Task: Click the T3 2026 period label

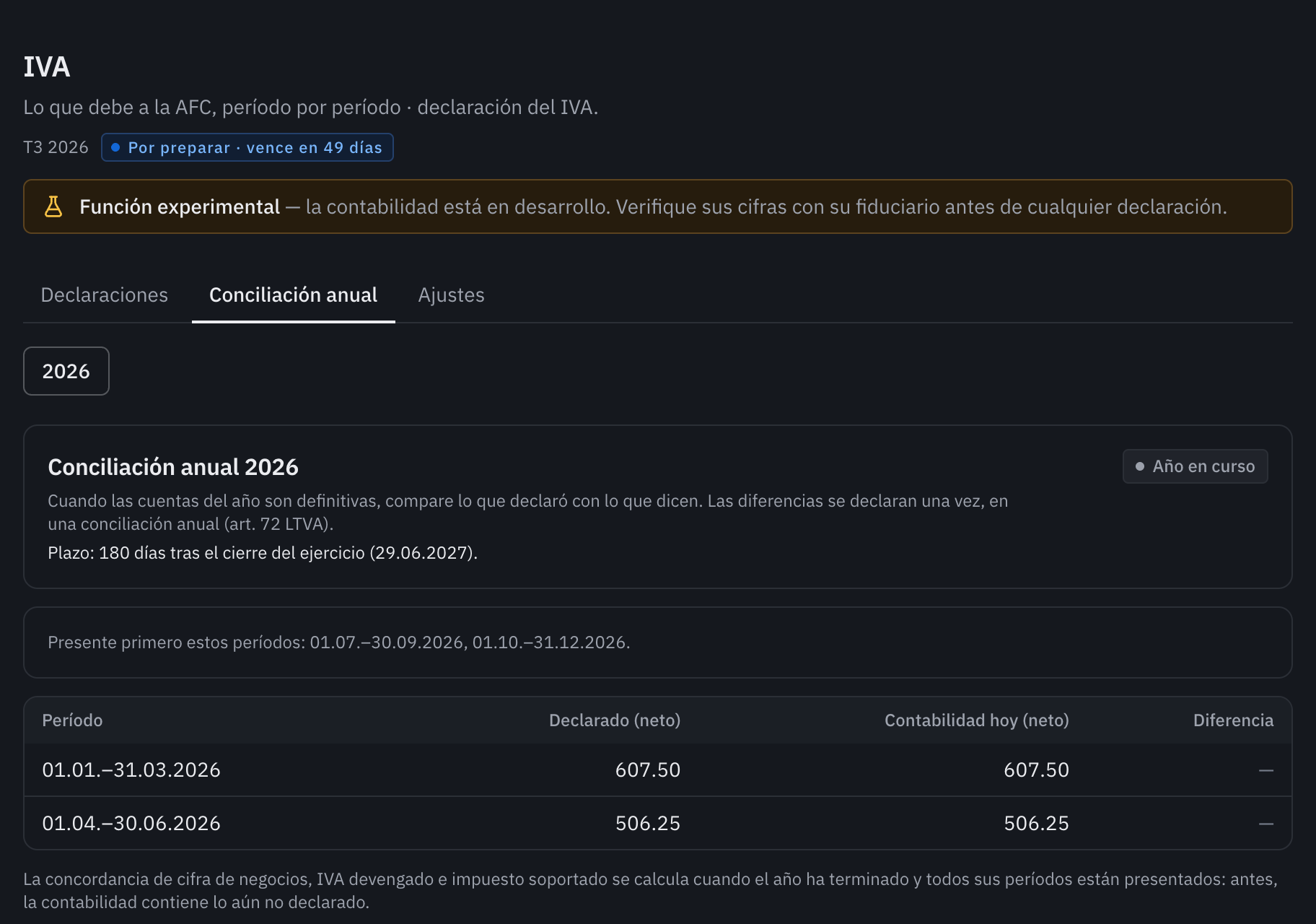Action: coord(56,147)
